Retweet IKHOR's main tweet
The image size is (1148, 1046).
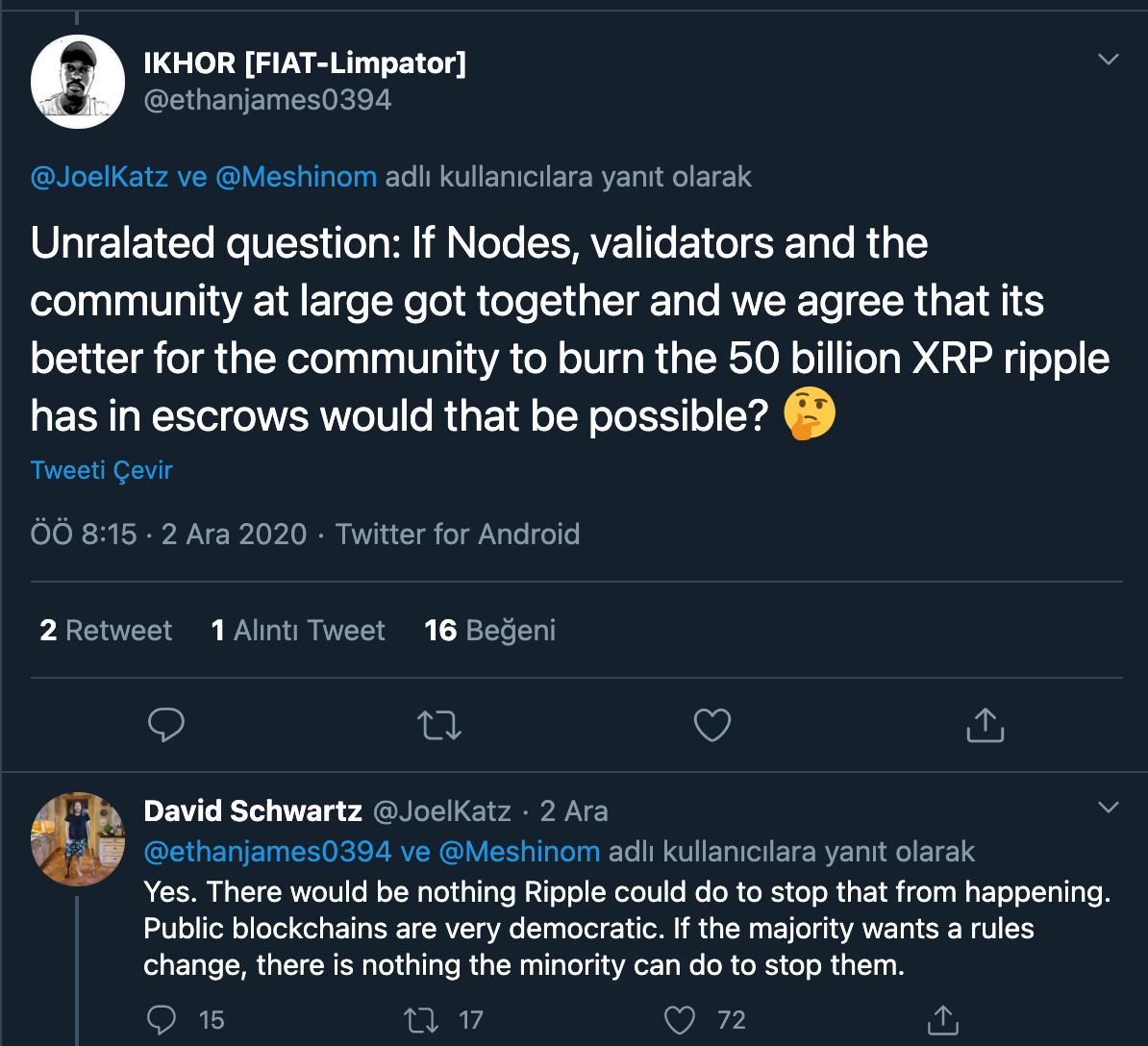point(439,725)
